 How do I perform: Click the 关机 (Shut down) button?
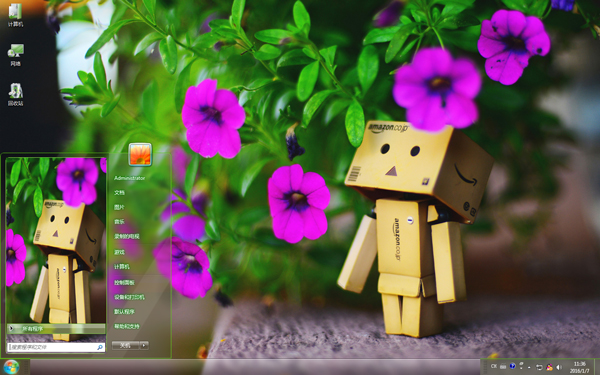(126, 345)
